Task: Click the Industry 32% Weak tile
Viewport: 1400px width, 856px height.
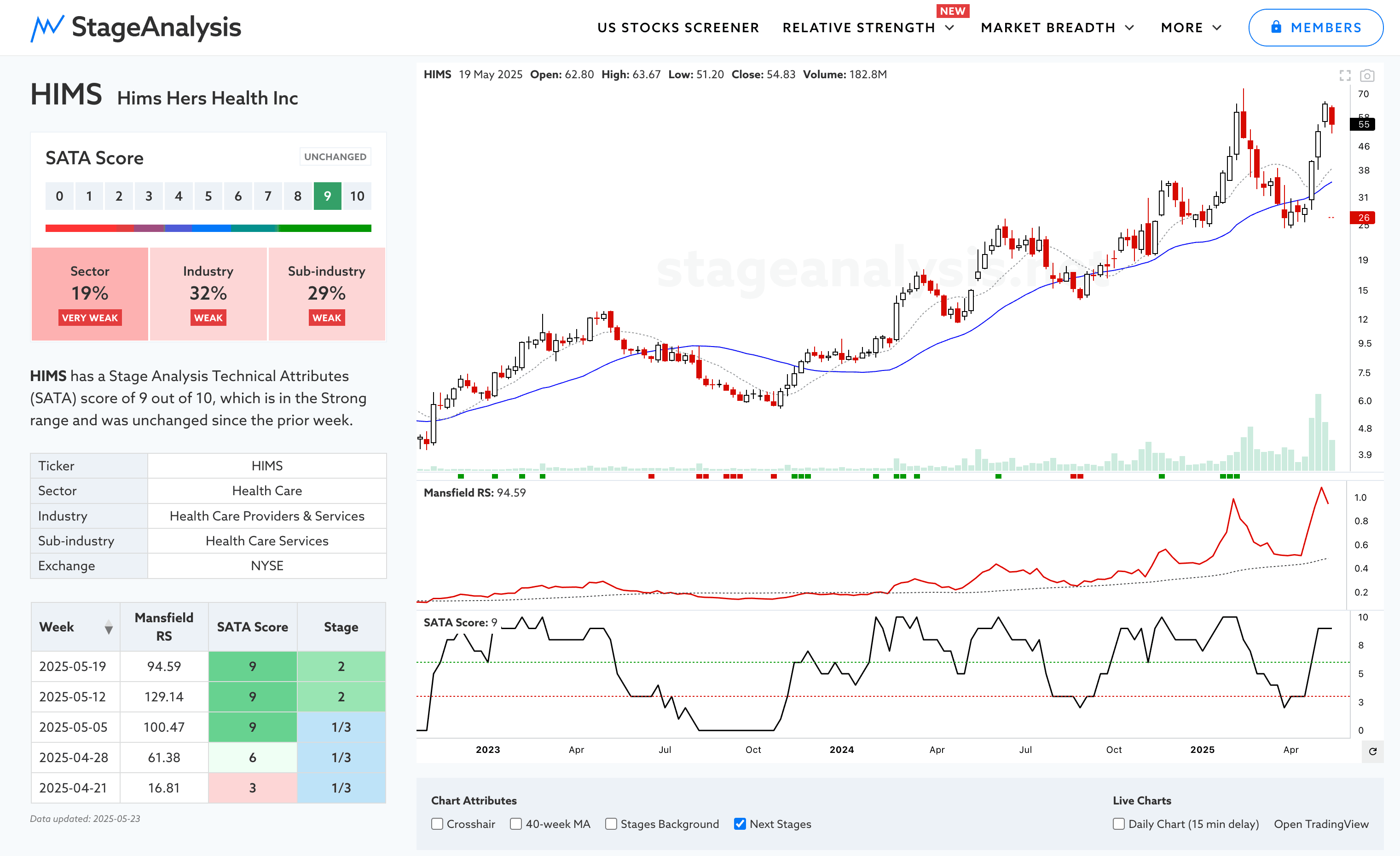Action: pyautogui.click(x=208, y=294)
